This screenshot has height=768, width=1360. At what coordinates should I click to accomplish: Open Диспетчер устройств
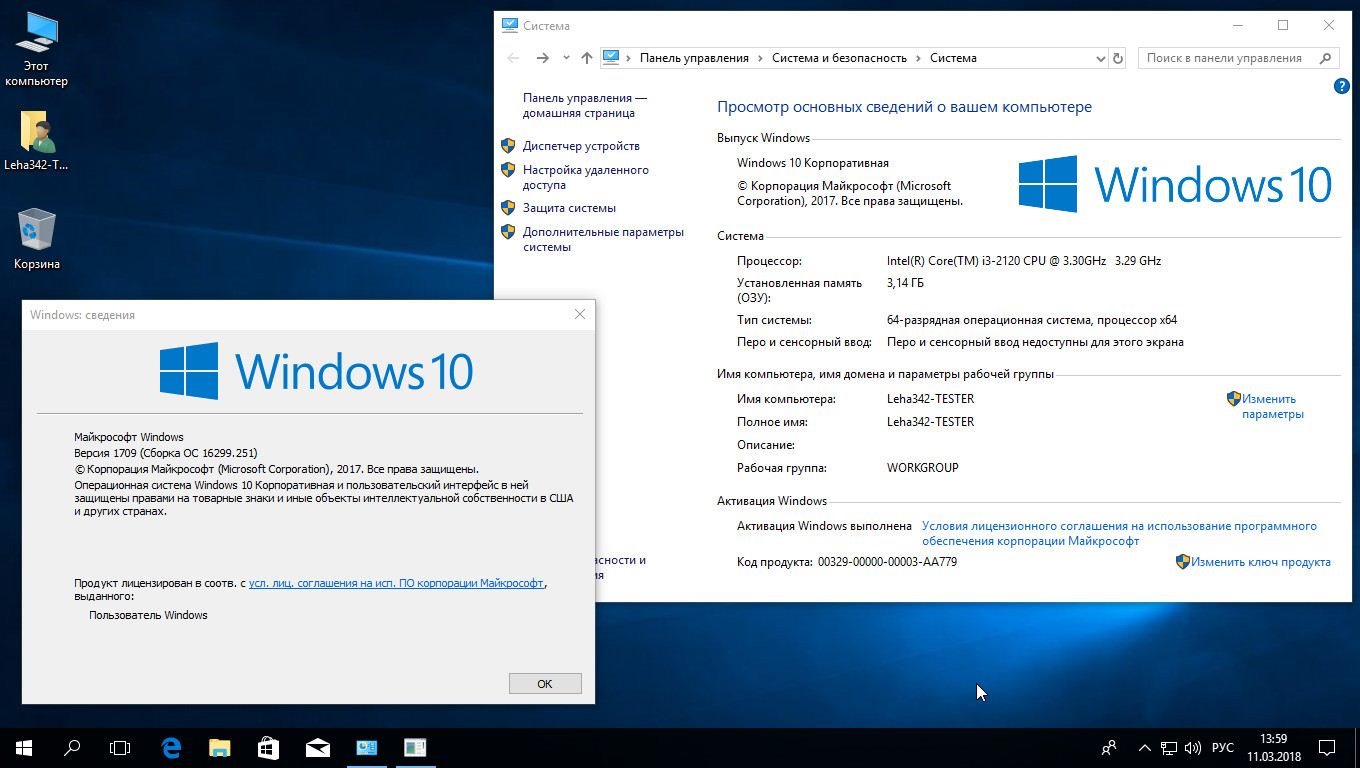(581, 146)
